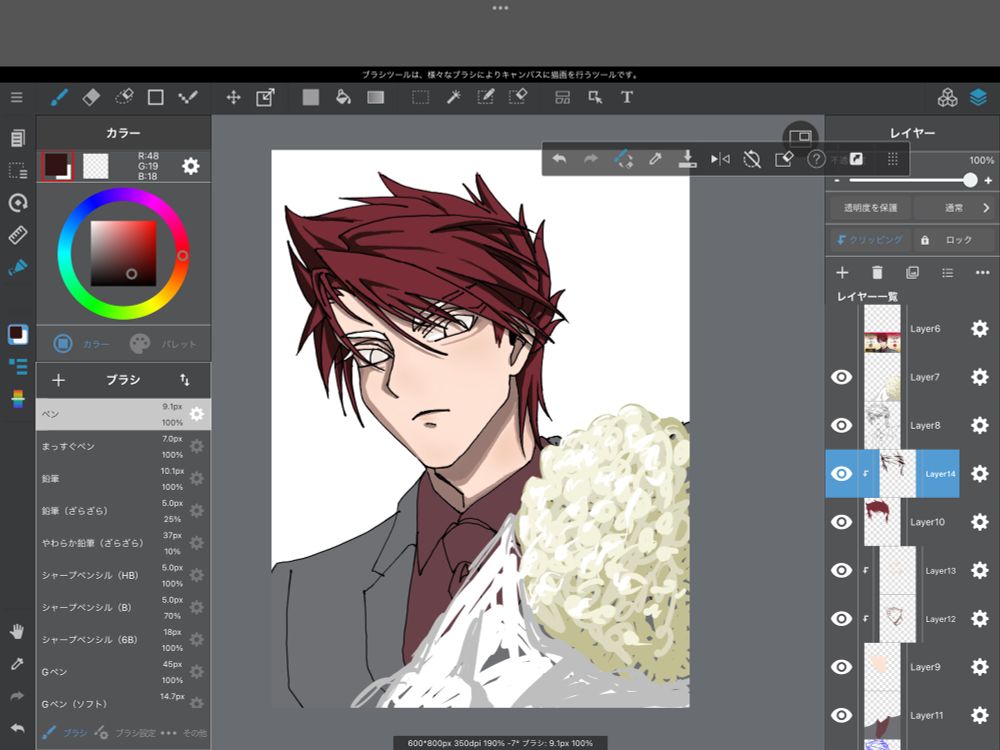Switch to the パレット tab
Screen dimensions: 1000x750
click(164, 344)
